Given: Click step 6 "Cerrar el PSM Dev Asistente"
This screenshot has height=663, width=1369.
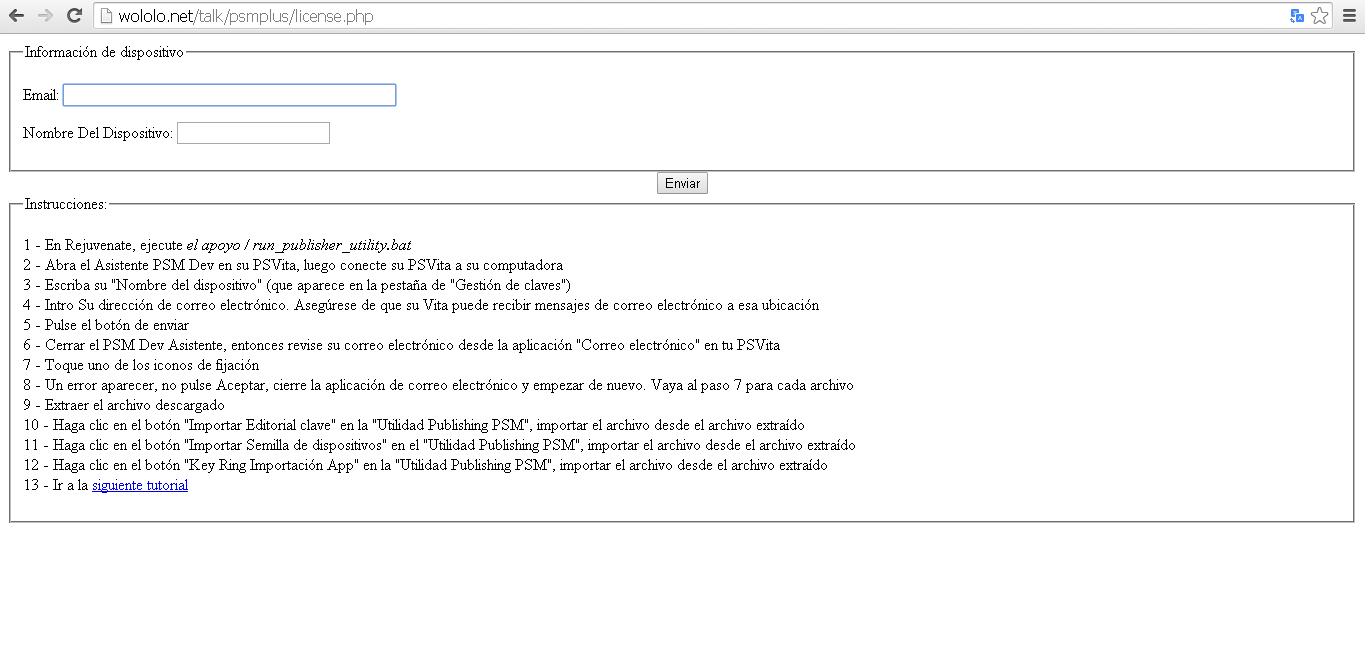Looking at the screenshot, I should (402, 345).
